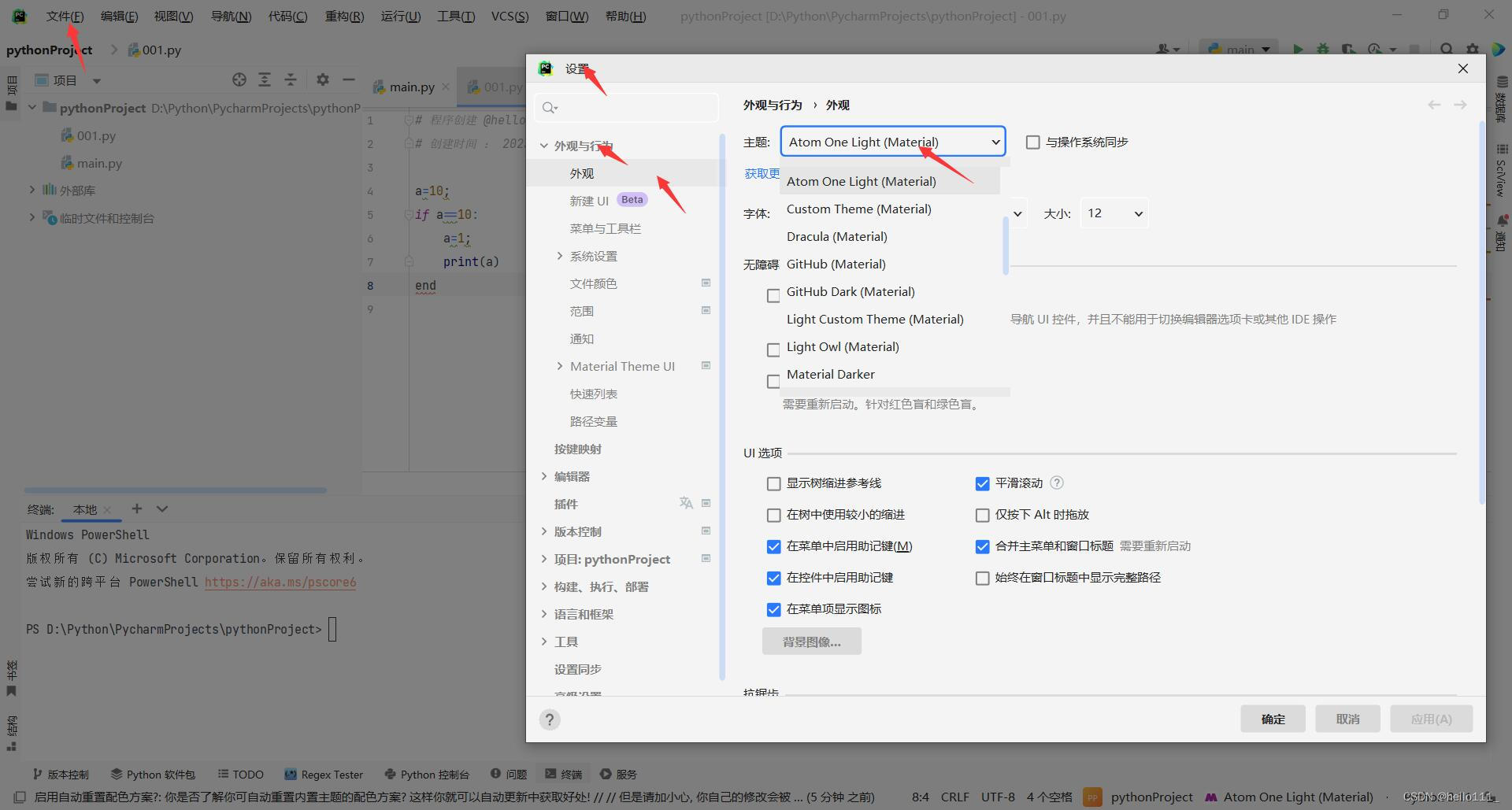Open the font 大小 12 dropdown
The height and width of the screenshot is (810, 1512).
point(1114,213)
